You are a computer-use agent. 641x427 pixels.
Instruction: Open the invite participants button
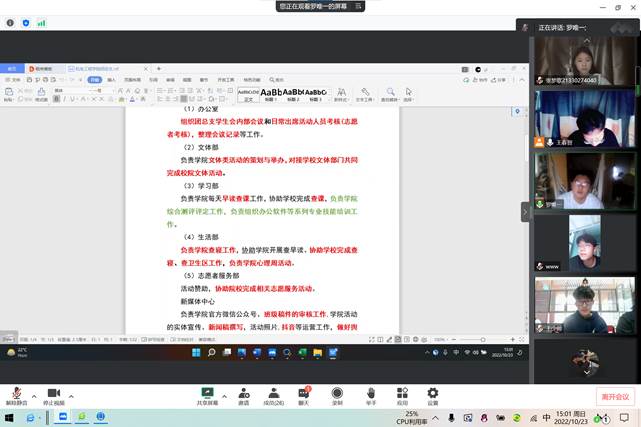tap(244, 396)
